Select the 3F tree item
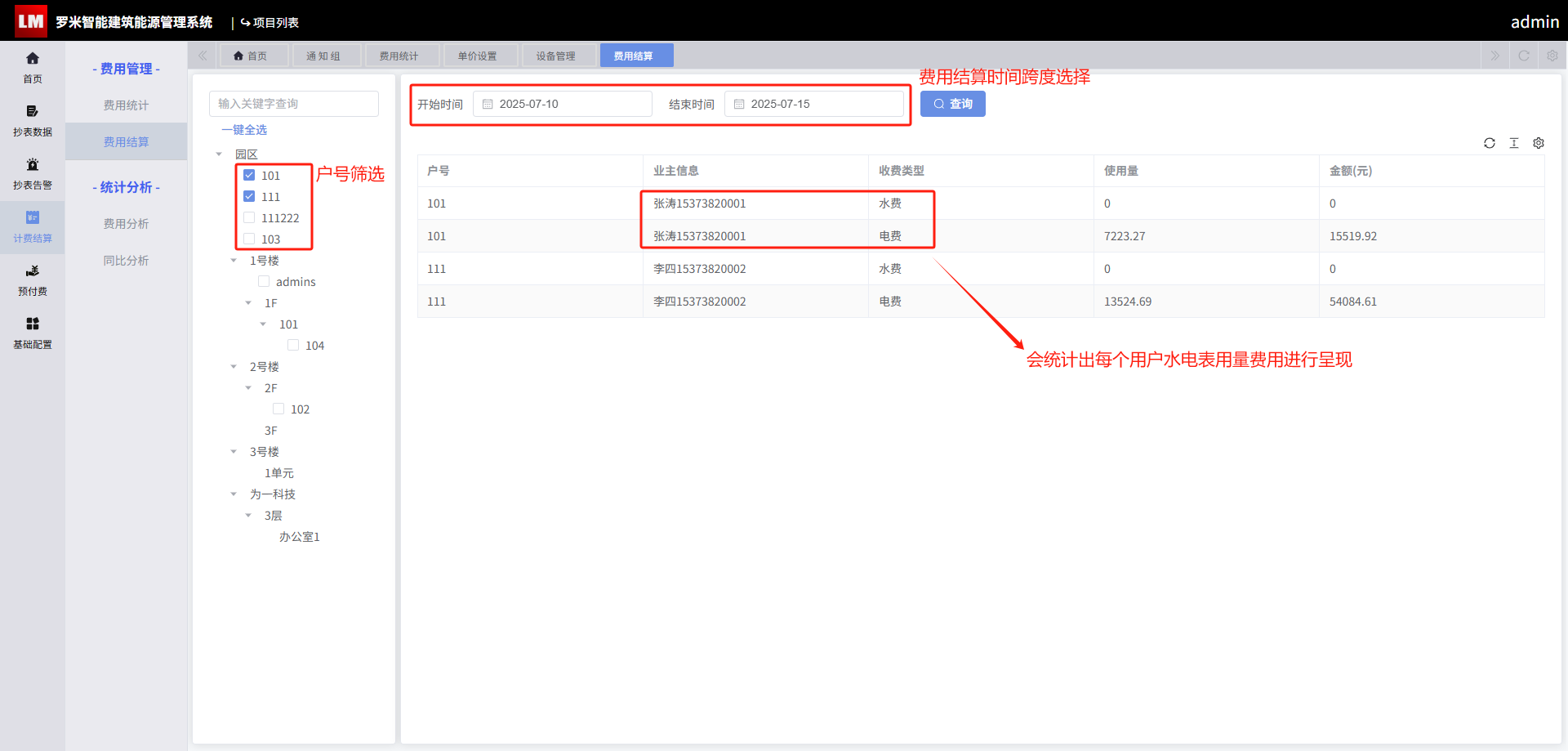This screenshot has width=1568, height=751. click(271, 430)
